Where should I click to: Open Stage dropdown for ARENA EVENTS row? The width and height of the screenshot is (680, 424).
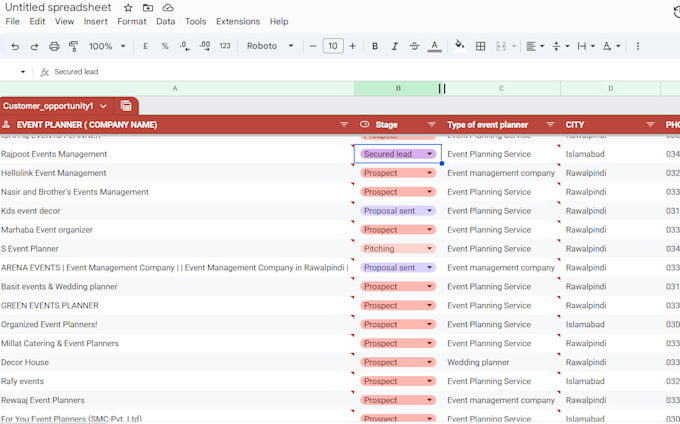[429, 267]
